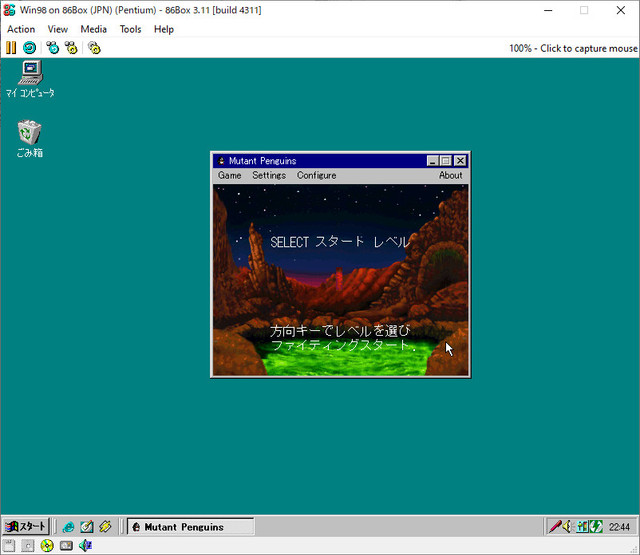This screenshot has height=555, width=640.
Task: Open the Game menu in Mutant Penguins
Action: pos(229,175)
